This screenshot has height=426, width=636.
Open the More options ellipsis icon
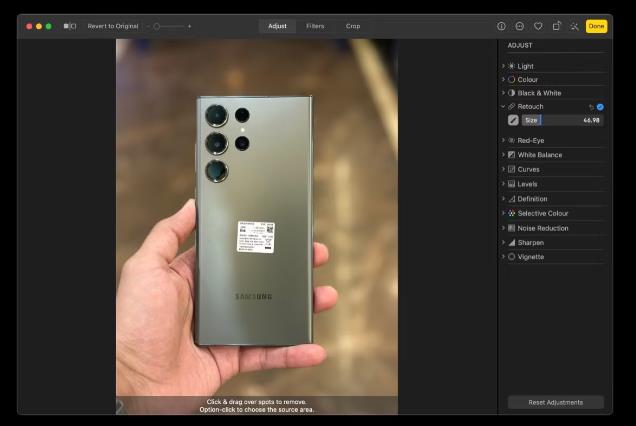(x=520, y=26)
